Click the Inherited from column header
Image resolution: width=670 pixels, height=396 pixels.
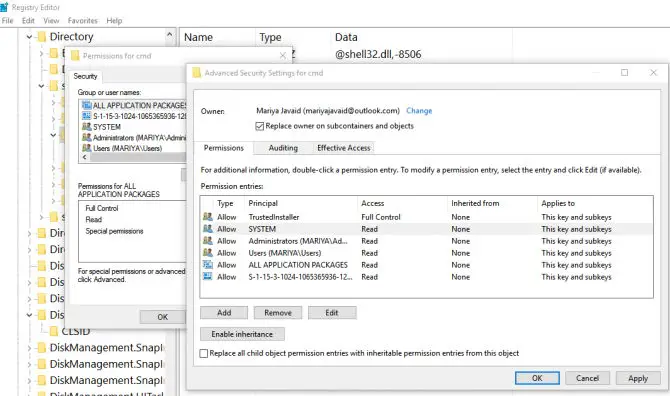tap(475, 203)
